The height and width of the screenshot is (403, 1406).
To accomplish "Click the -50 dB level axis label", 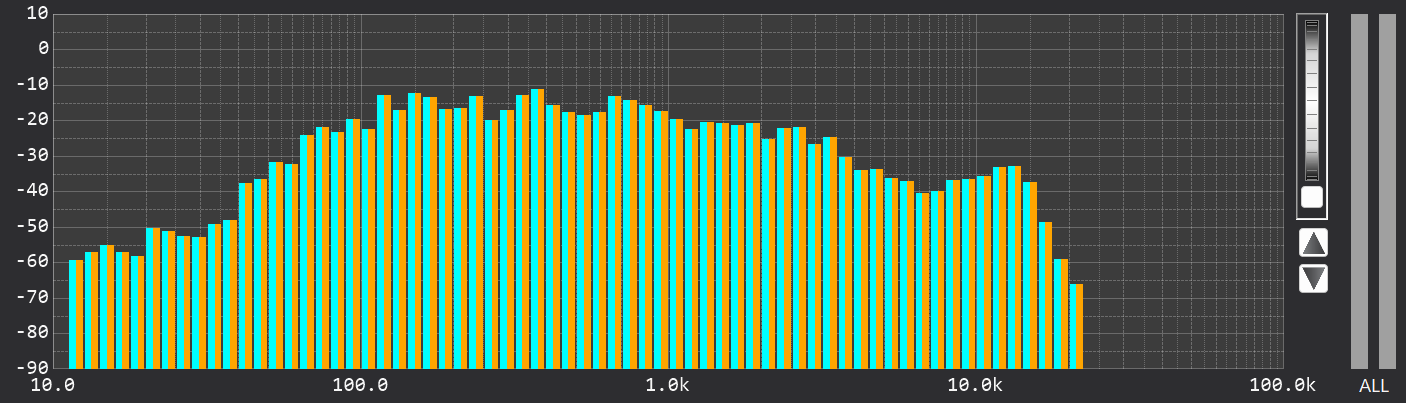I will [34, 226].
